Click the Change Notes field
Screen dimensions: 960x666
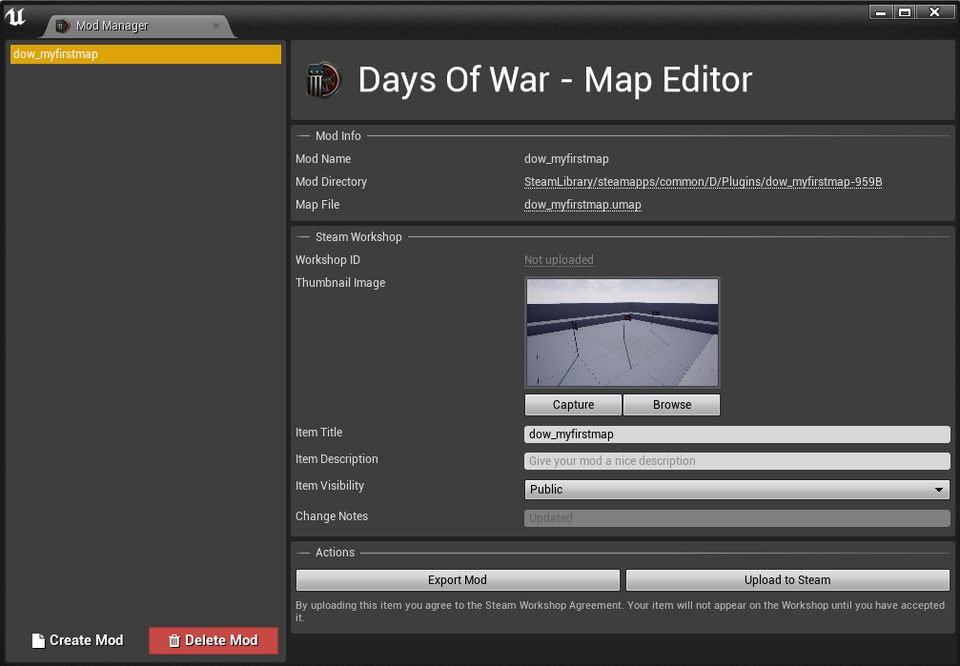point(737,518)
